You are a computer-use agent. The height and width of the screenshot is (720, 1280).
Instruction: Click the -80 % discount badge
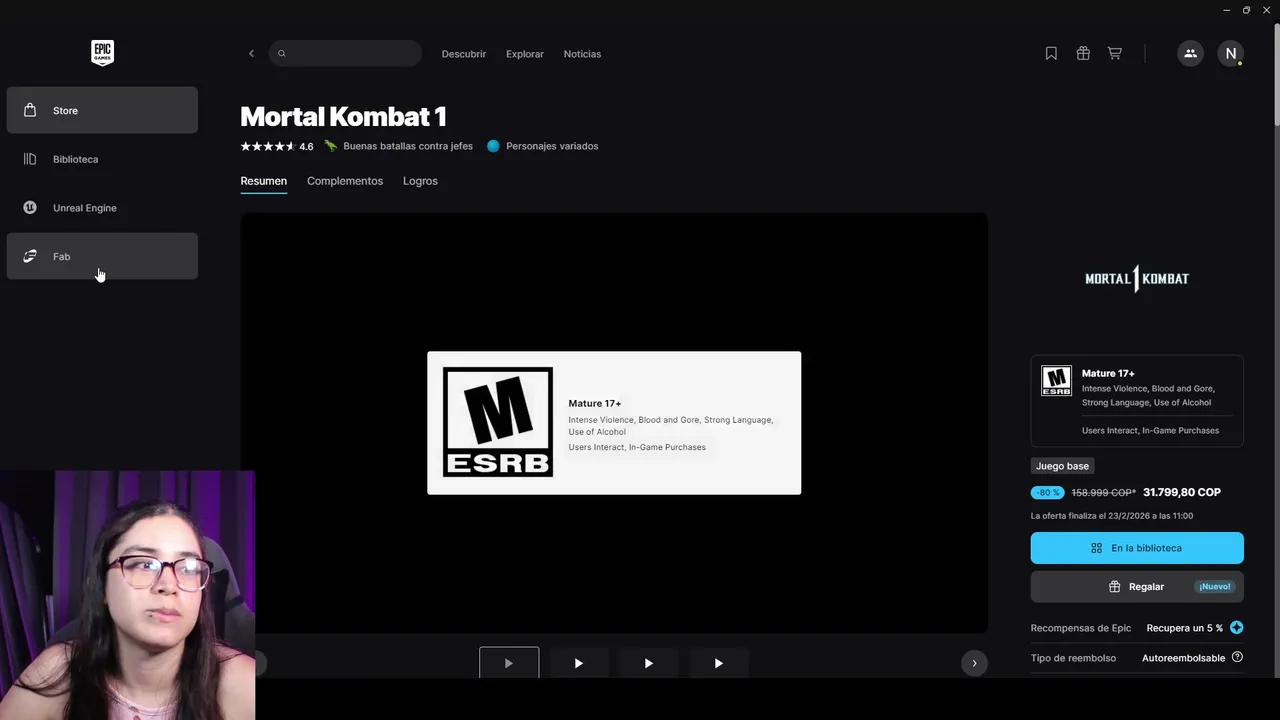(x=1048, y=493)
